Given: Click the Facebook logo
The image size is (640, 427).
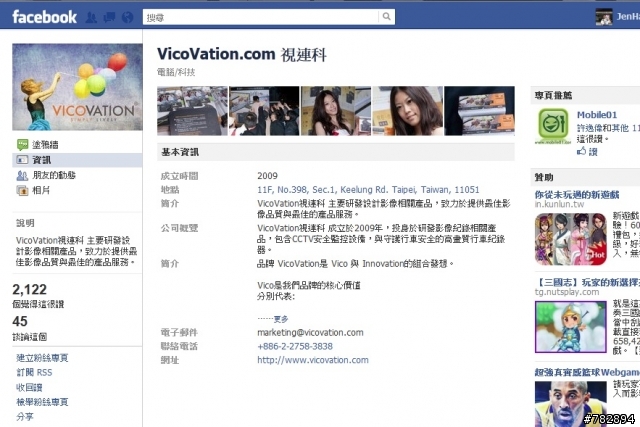Looking at the screenshot, I should click(x=44, y=17).
